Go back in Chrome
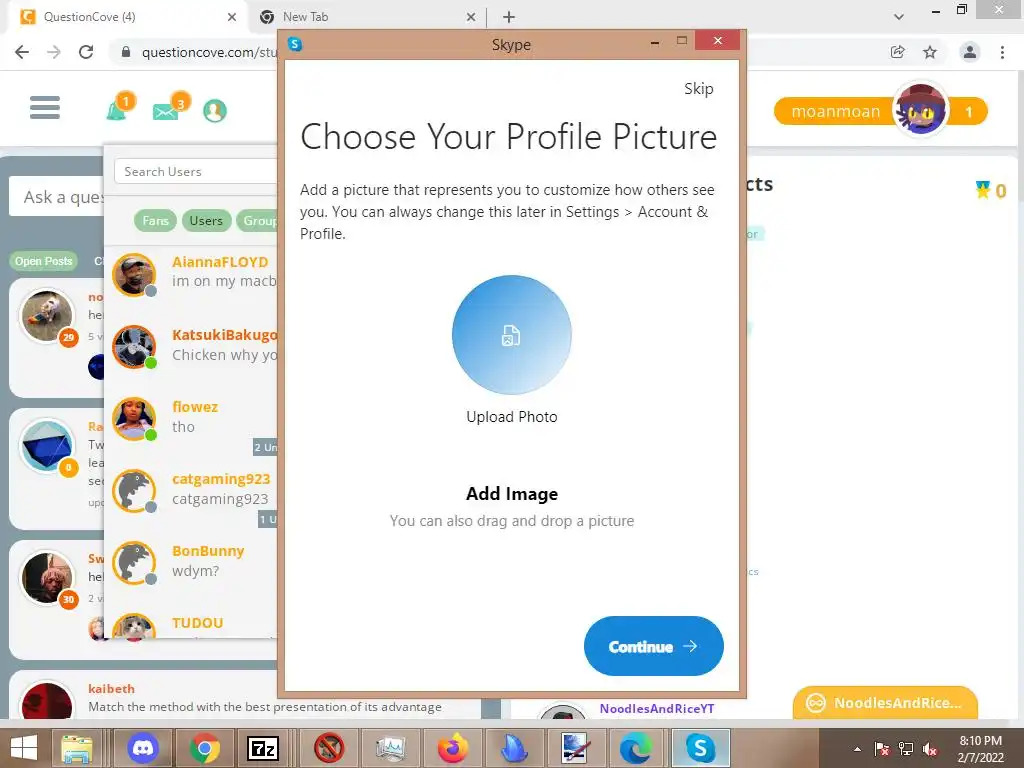This screenshot has width=1024, height=768. tap(22, 52)
